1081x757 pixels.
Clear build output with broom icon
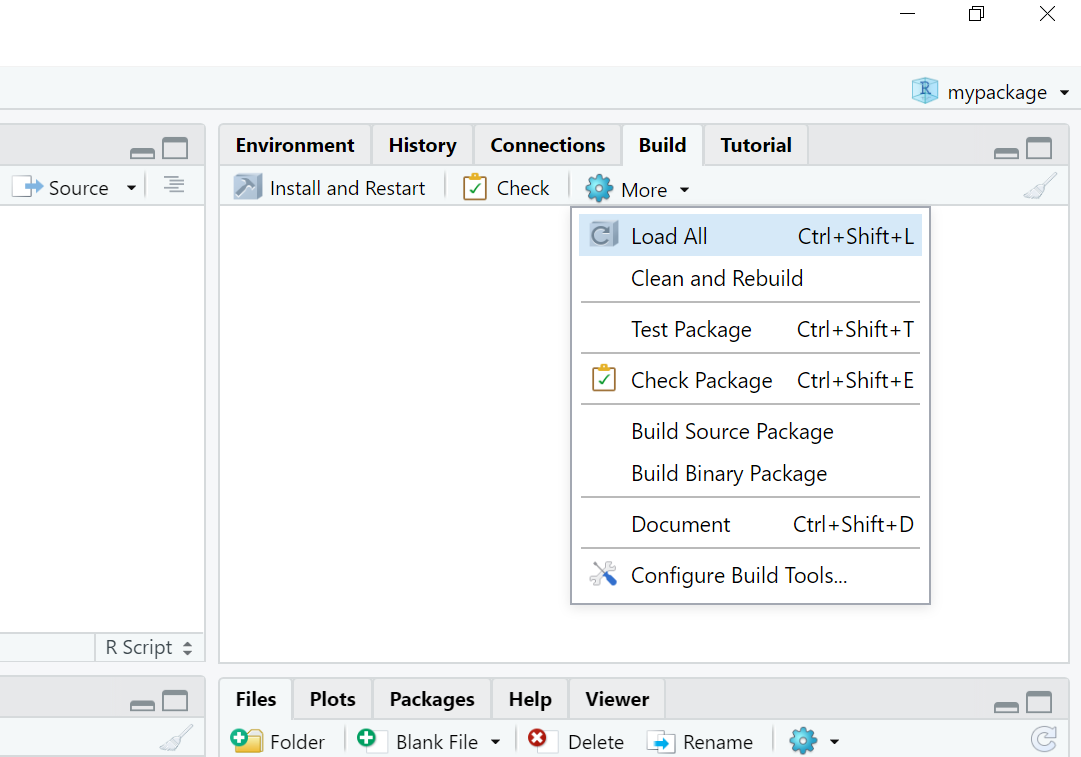tap(1040, 188)
